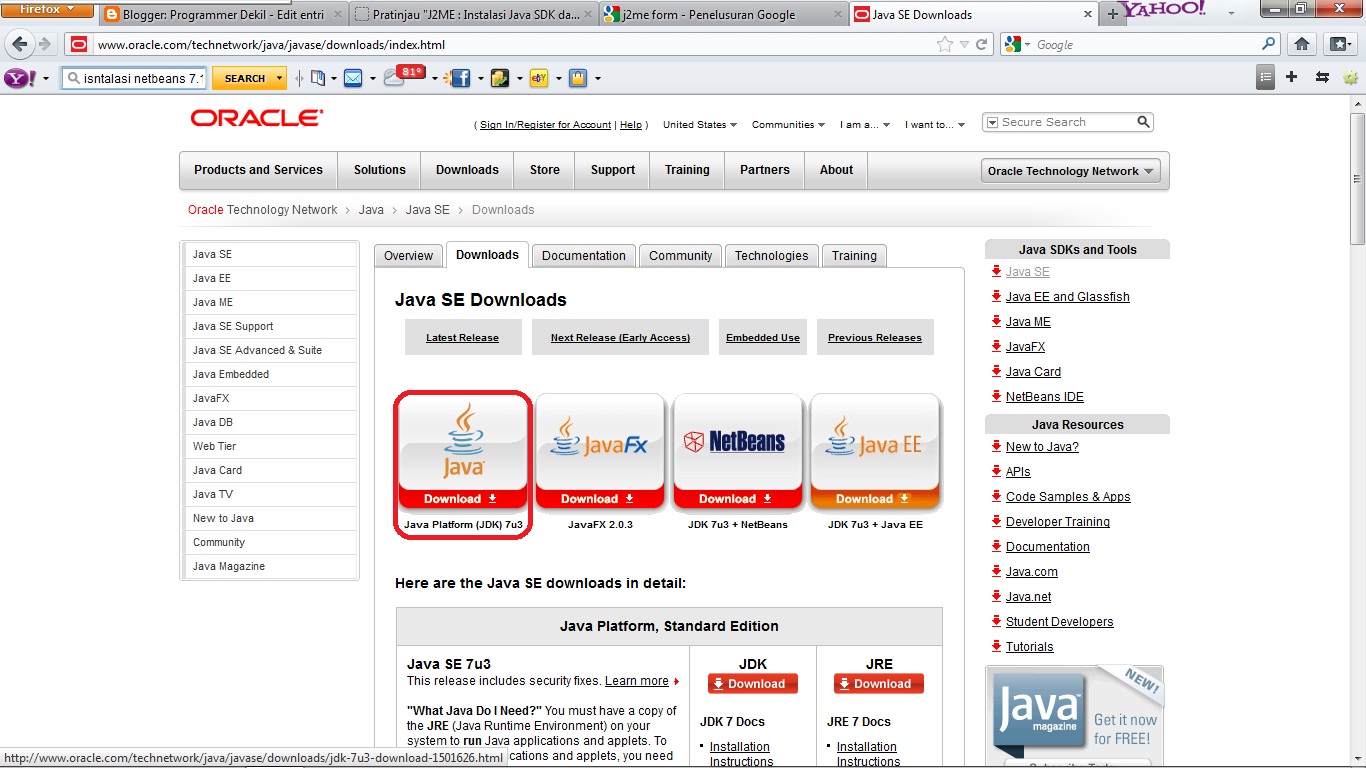
Task: Click the list view toolbar icon
Action: tap(1266, 77)
